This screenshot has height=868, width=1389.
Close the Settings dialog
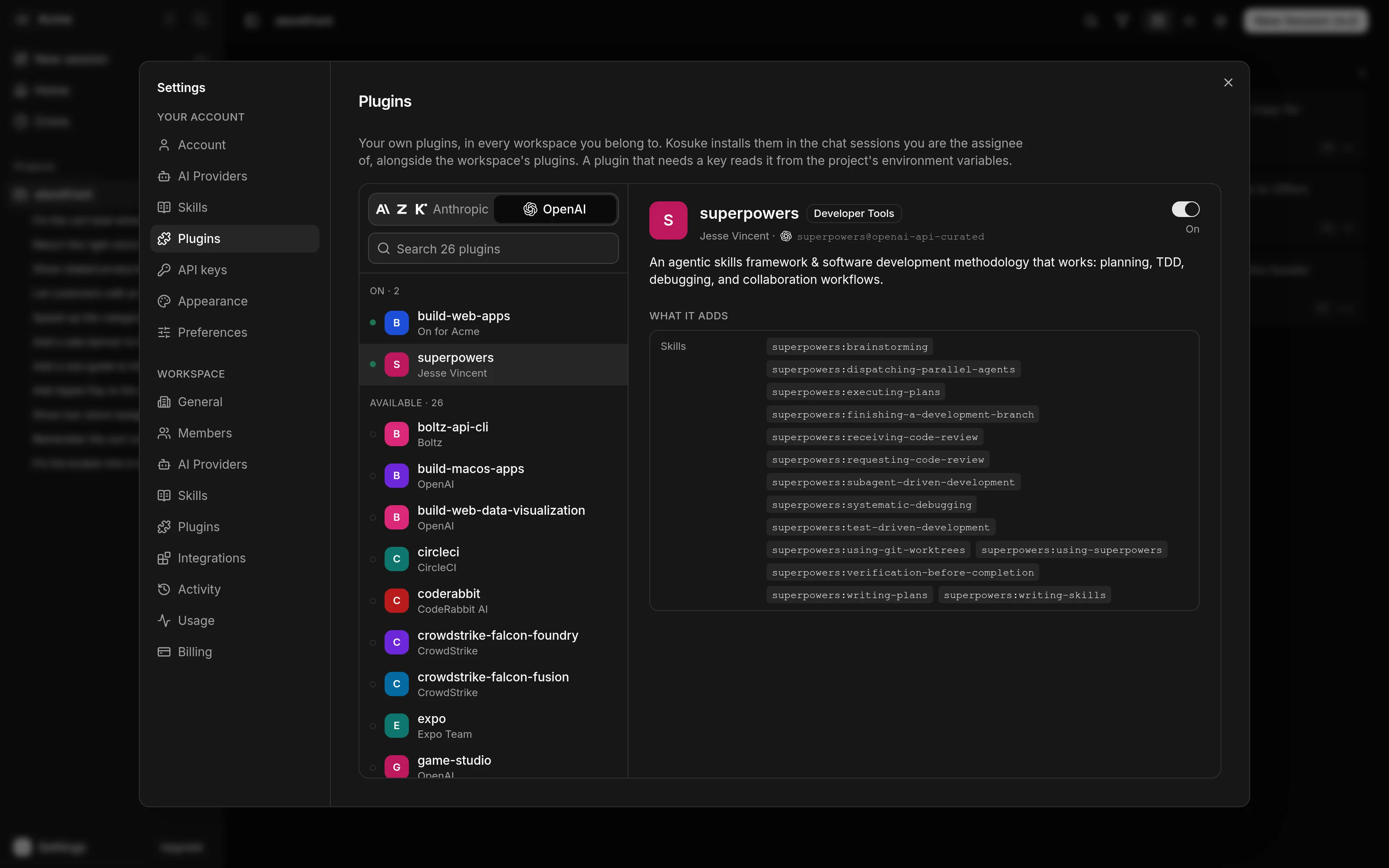click(1228, 82)
